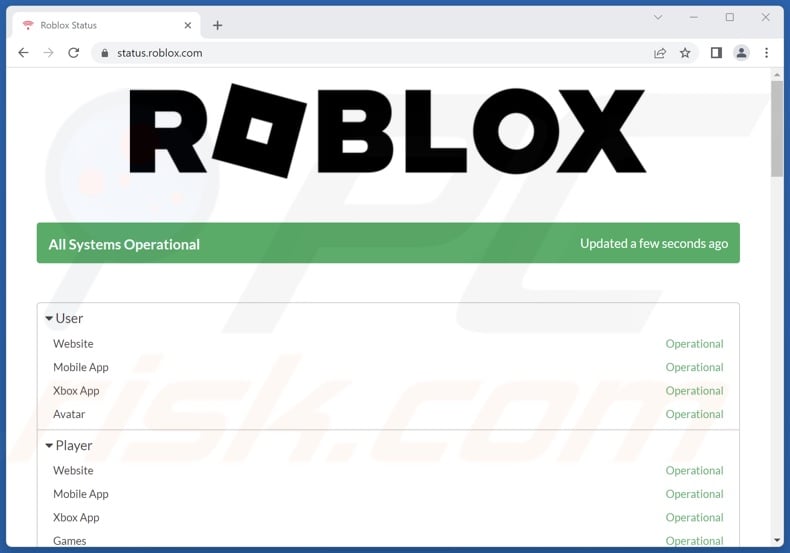Click the scrollbar down arrow
The width and height of the screenshot is (790, 553).
tap(777, 540)
